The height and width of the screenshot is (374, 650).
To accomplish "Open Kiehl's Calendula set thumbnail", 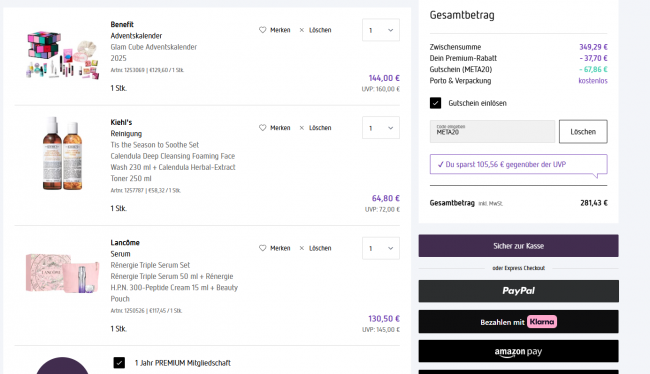I will 62,154.
